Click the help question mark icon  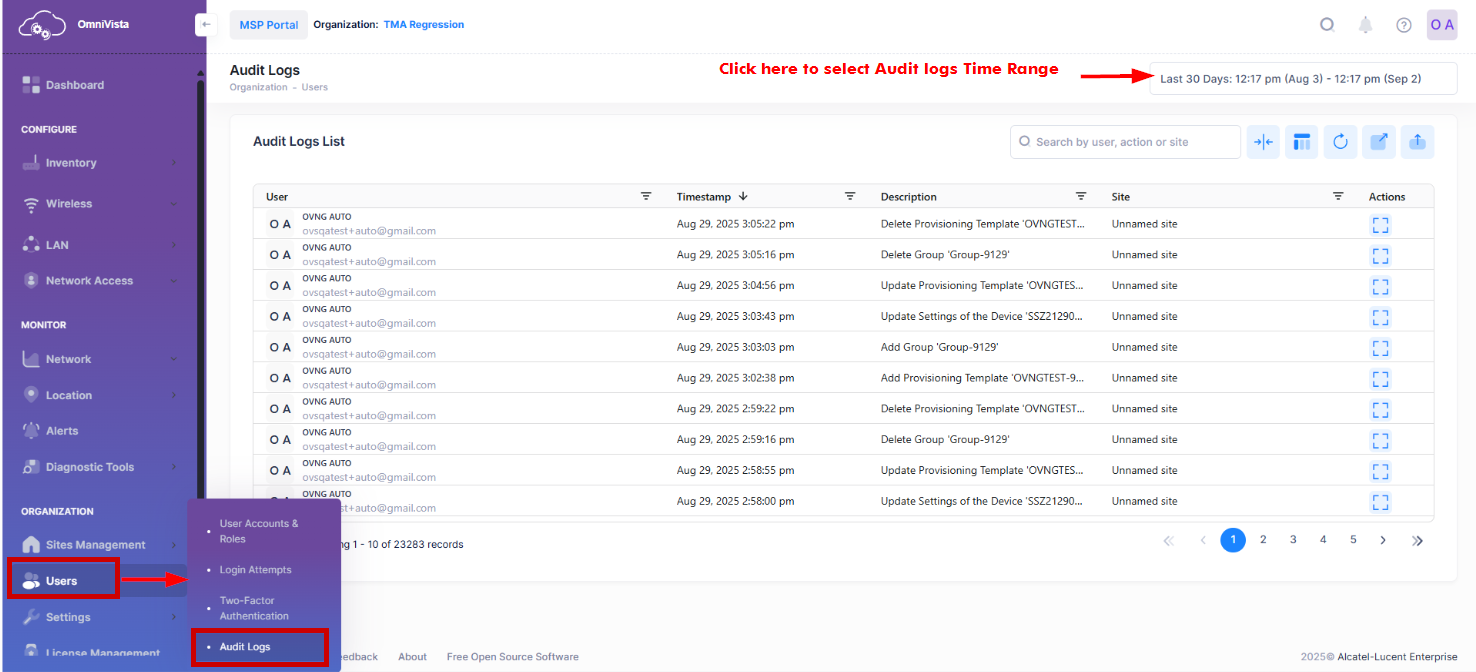pos(1403,24)
